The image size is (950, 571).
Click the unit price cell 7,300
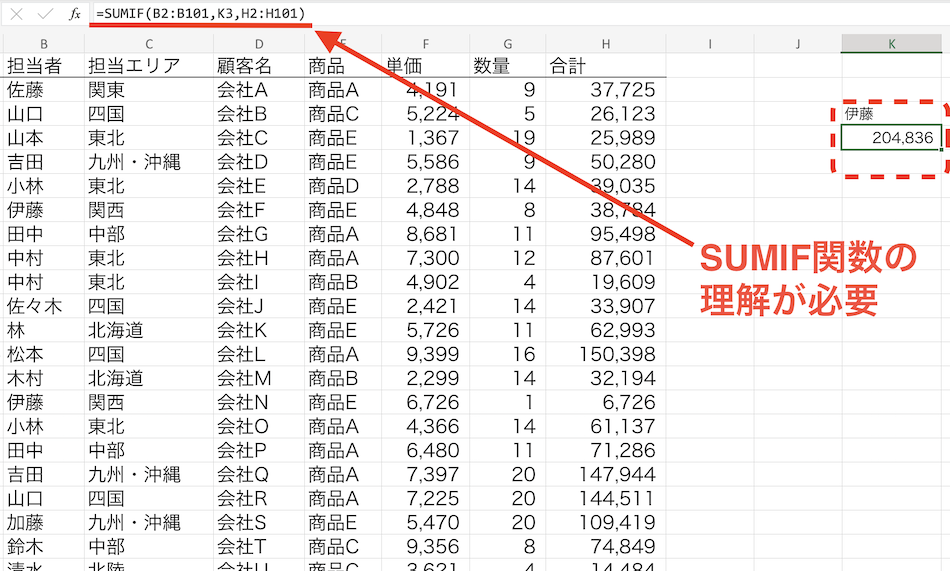click(425, 258)
